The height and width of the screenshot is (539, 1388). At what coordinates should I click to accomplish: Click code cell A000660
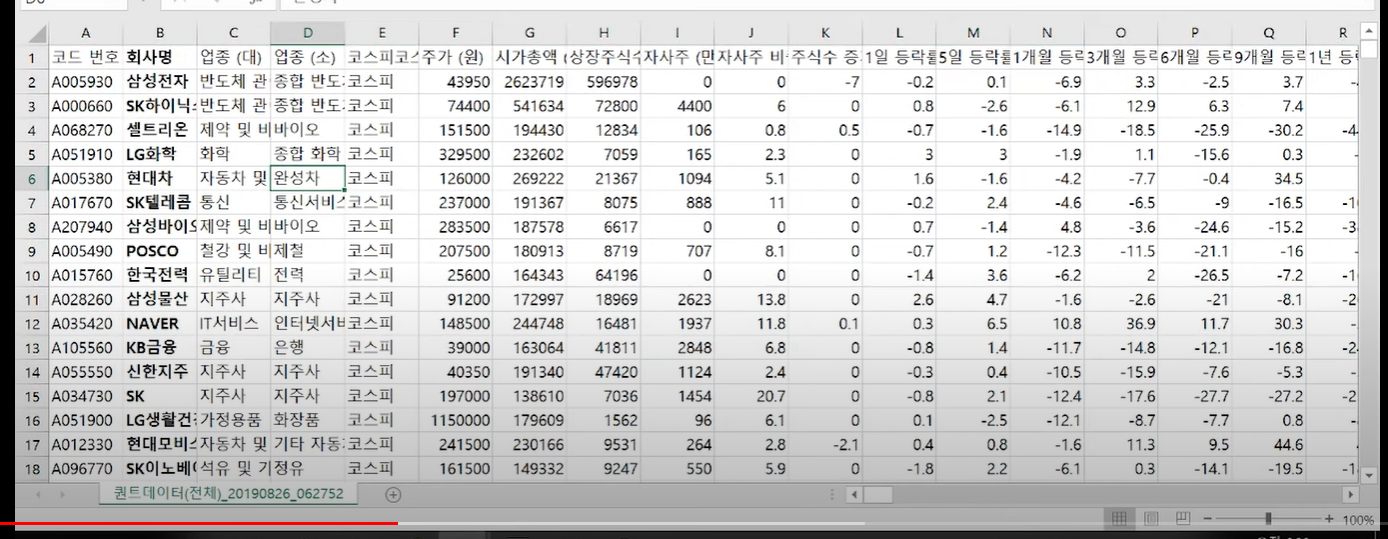point(85,106)
